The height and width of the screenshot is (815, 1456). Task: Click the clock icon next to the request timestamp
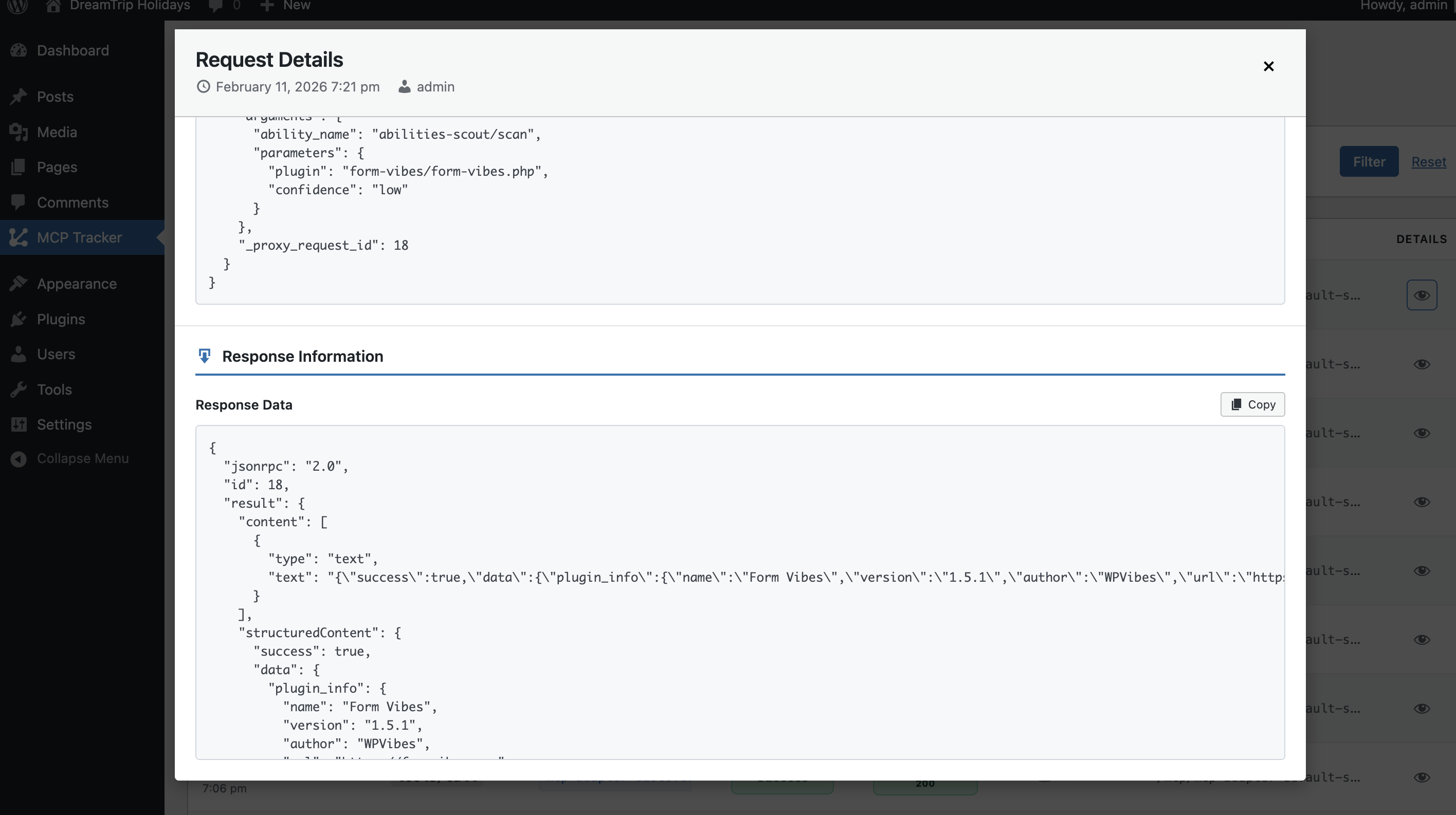point(203,86)
